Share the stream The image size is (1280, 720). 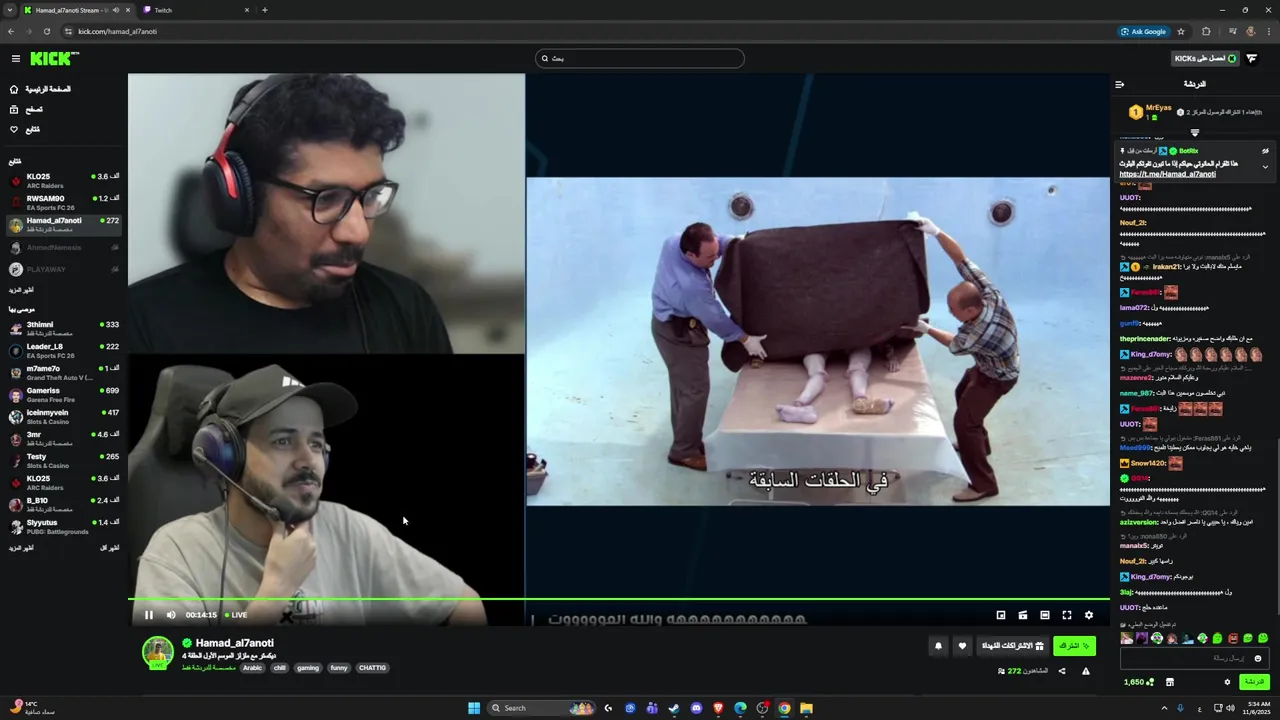tap(1062, 671)
